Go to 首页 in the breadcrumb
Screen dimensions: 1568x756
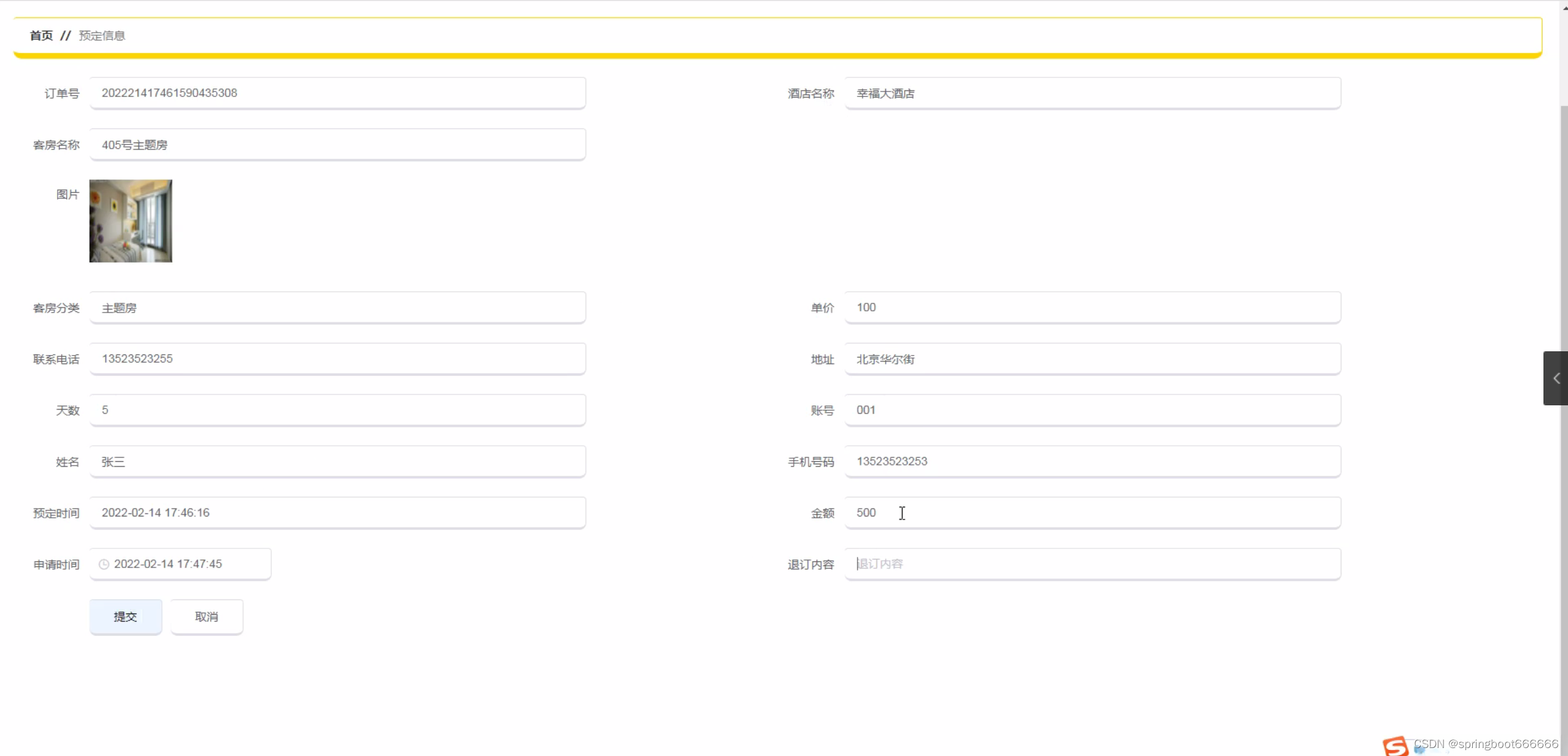pos(41,36)
